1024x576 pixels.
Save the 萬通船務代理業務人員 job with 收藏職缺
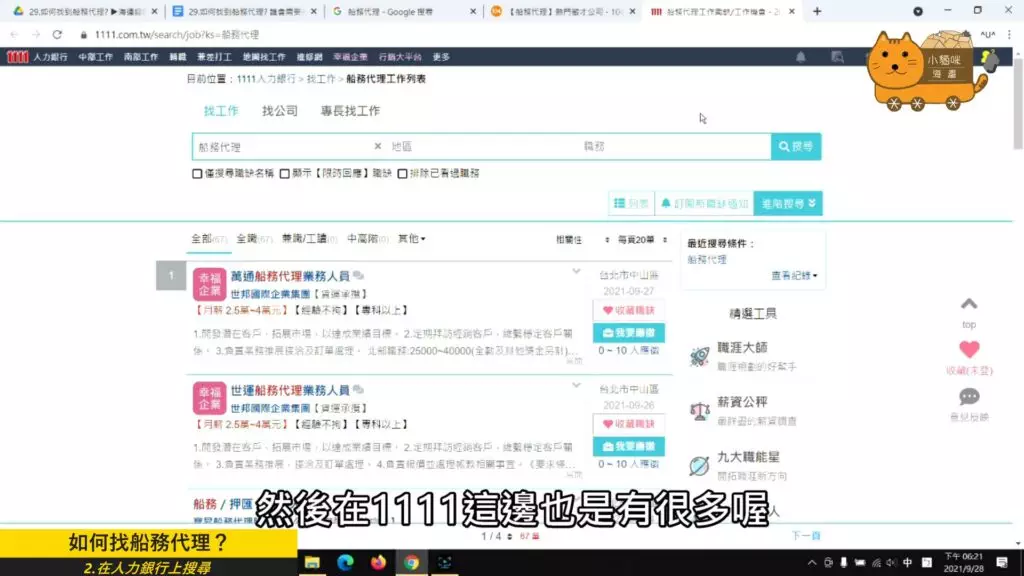pyautogui.click(x=628, y=310)
